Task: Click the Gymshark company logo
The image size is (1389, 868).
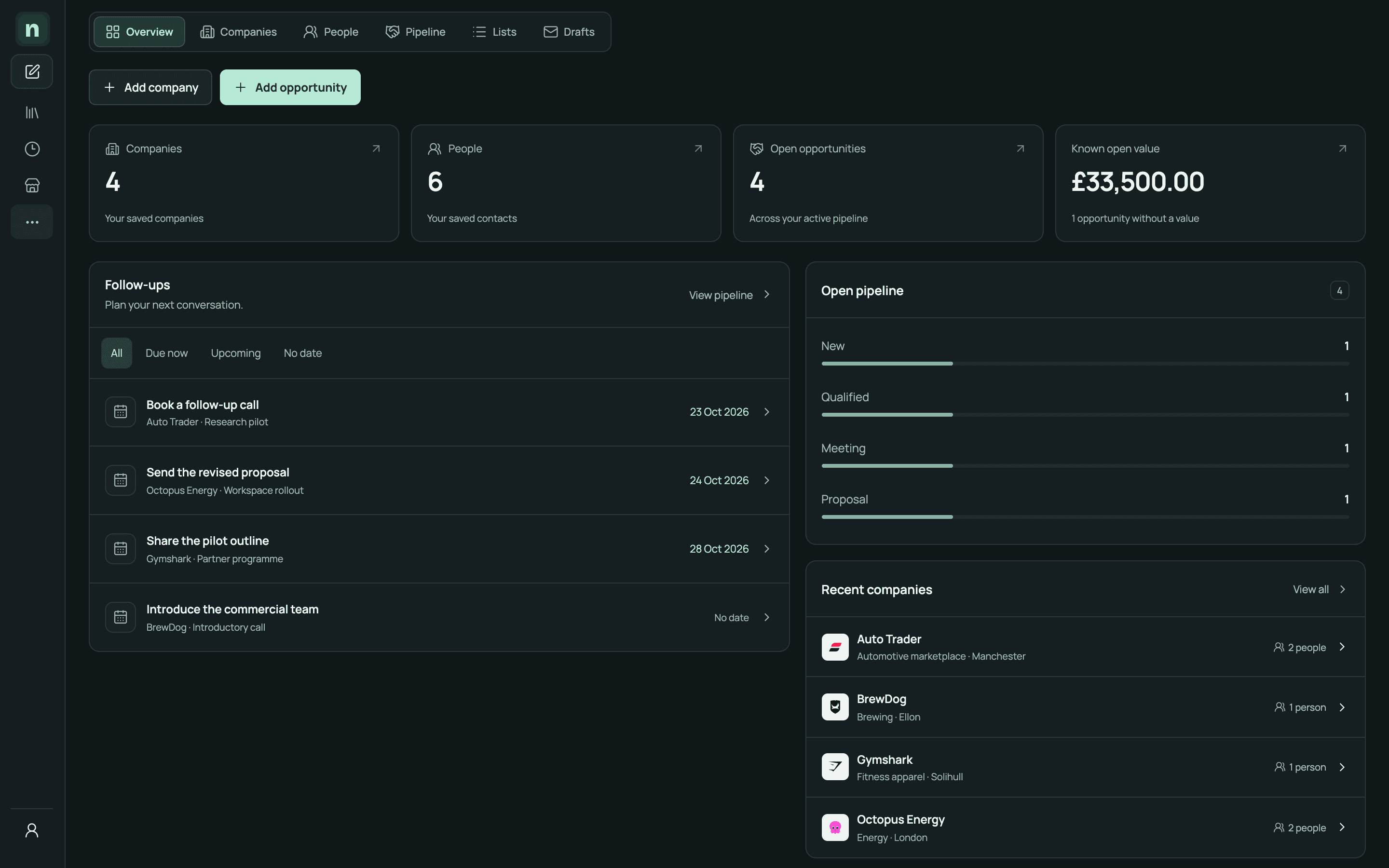Action: [x=835, y=767]
